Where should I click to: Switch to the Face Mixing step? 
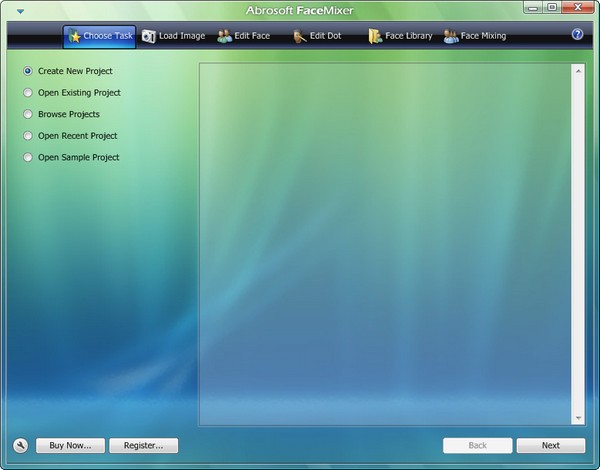point(475,36)
